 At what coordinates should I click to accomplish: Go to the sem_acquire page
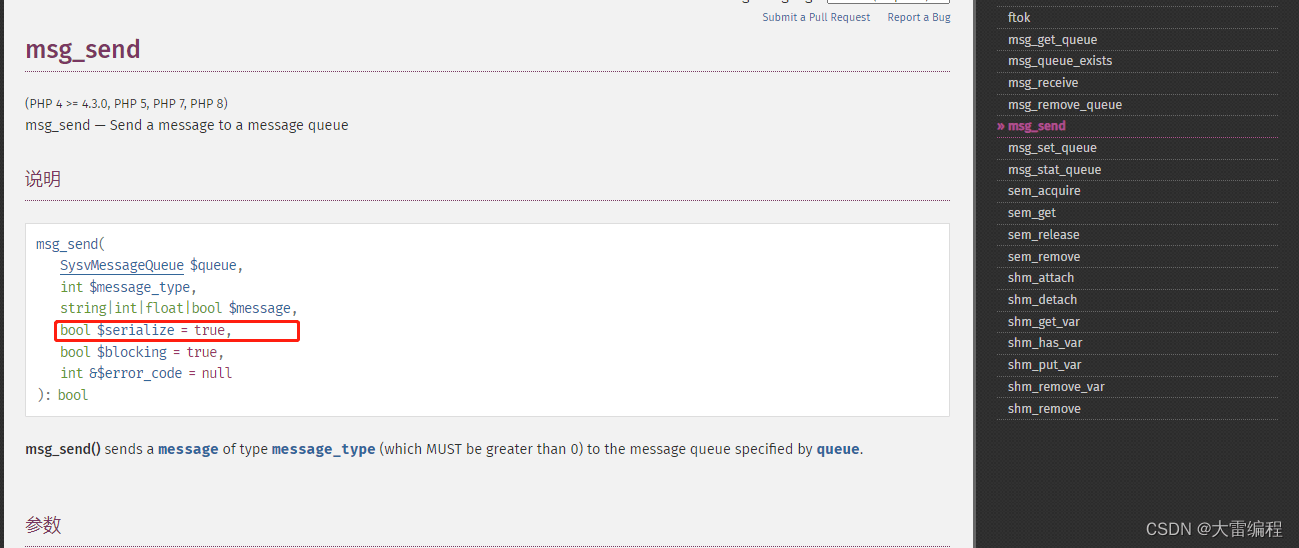1044,191
